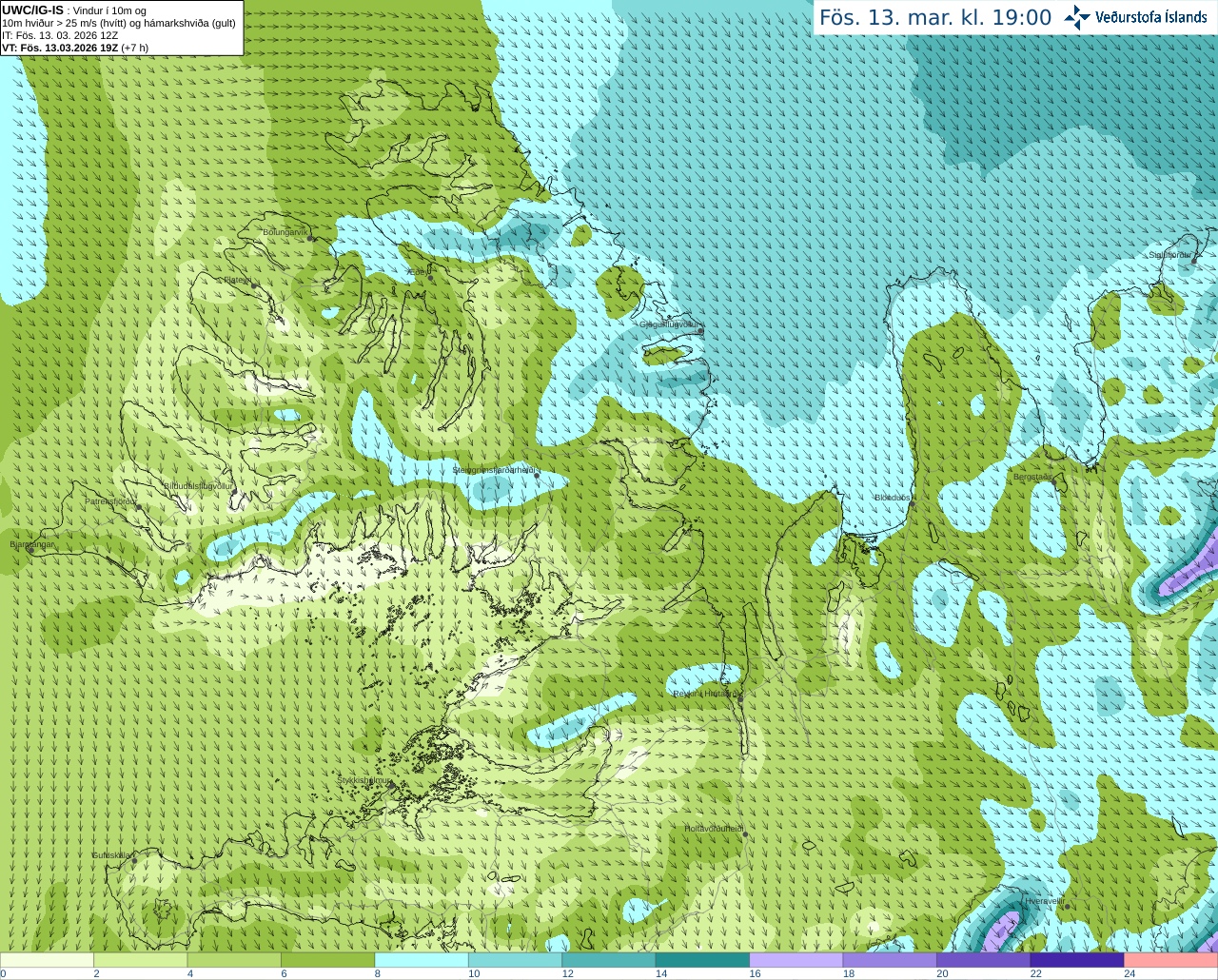Click the 8–10 m/s pale cyan legend swatch
1218x980 pixels.
(422, 960)
